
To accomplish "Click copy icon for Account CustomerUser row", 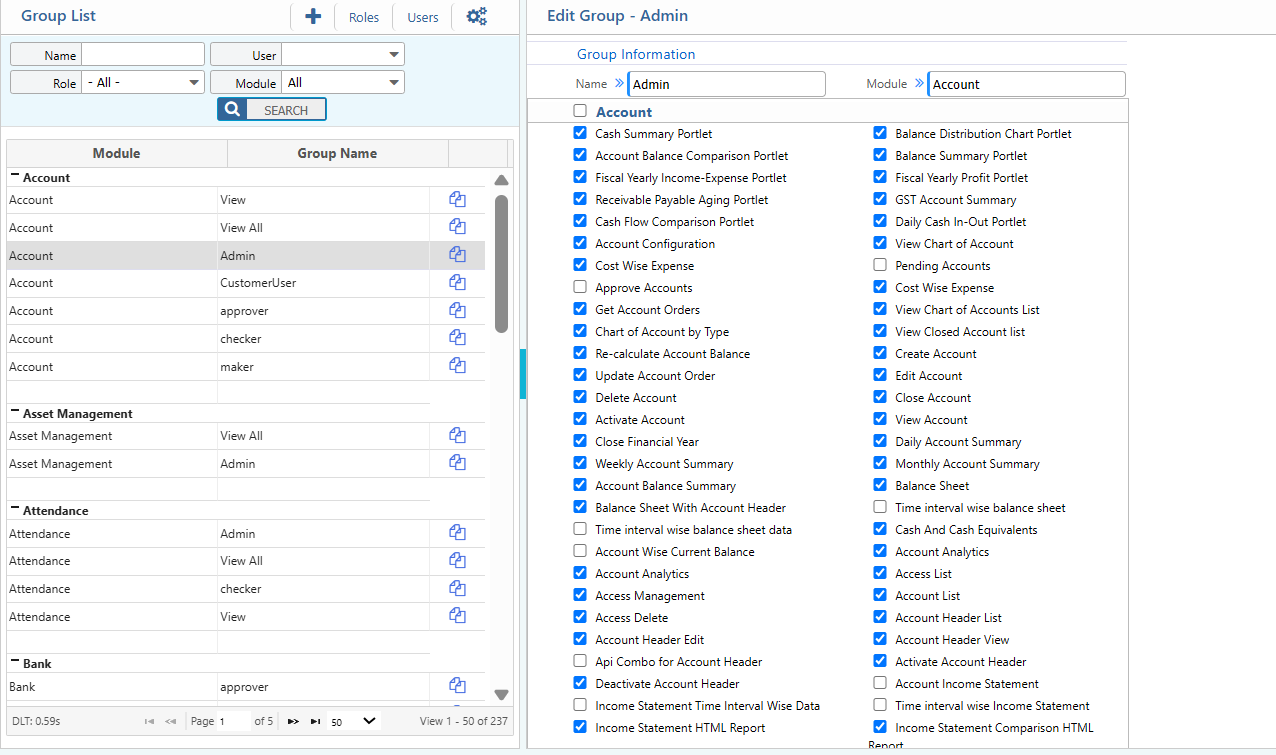I will click(458, 282).
